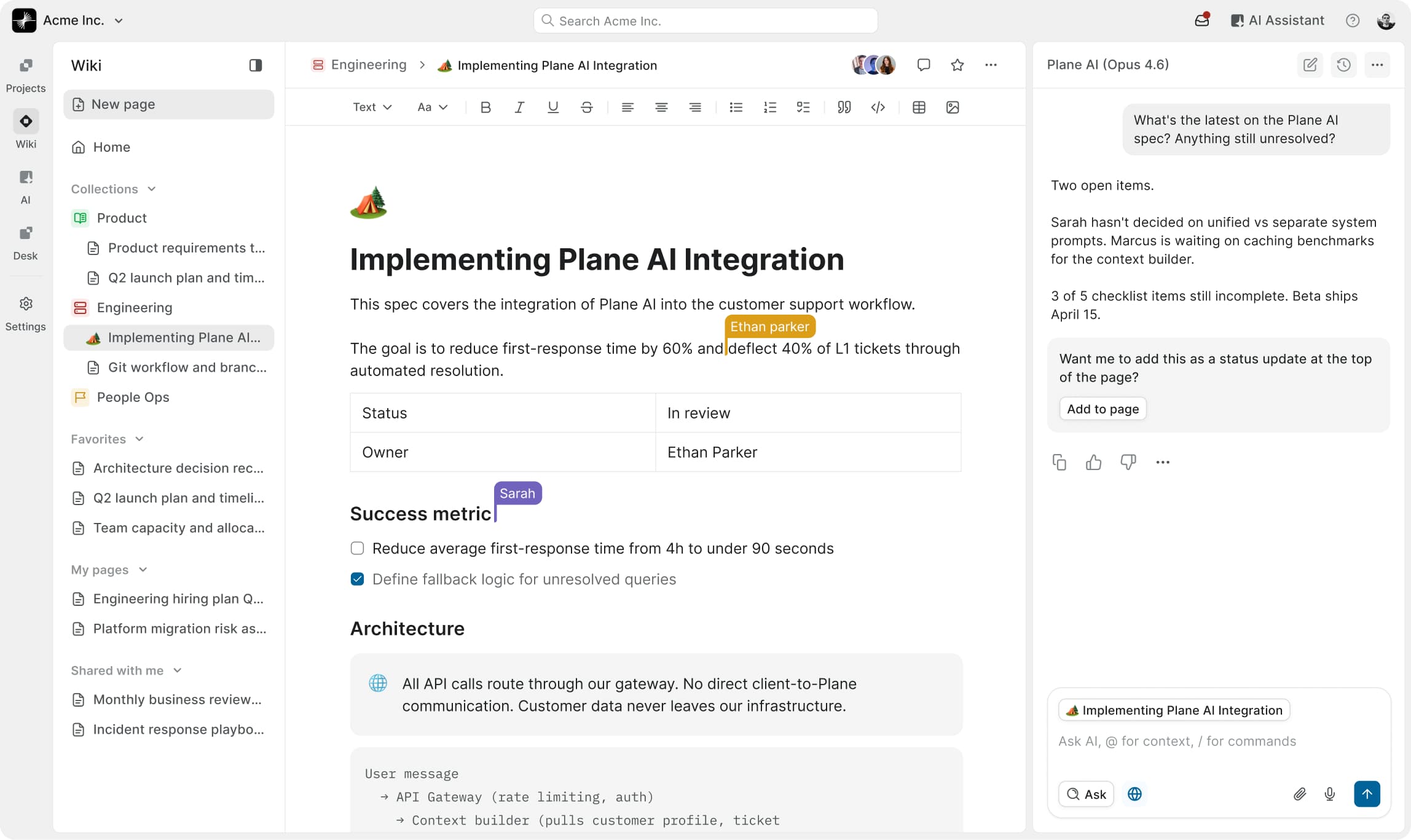
Task: Check the first-response time checklist item
Action: point(357,548)
